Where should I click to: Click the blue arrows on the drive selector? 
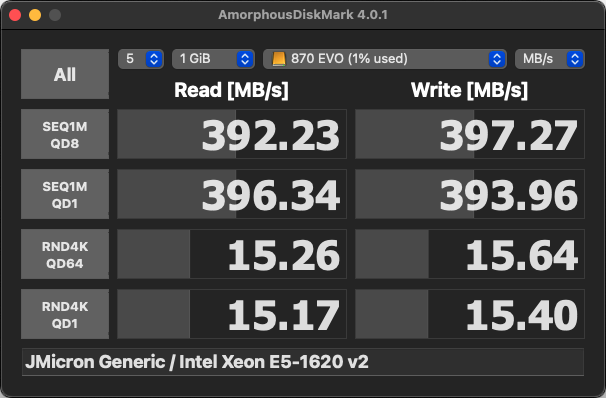coord(497,59)
